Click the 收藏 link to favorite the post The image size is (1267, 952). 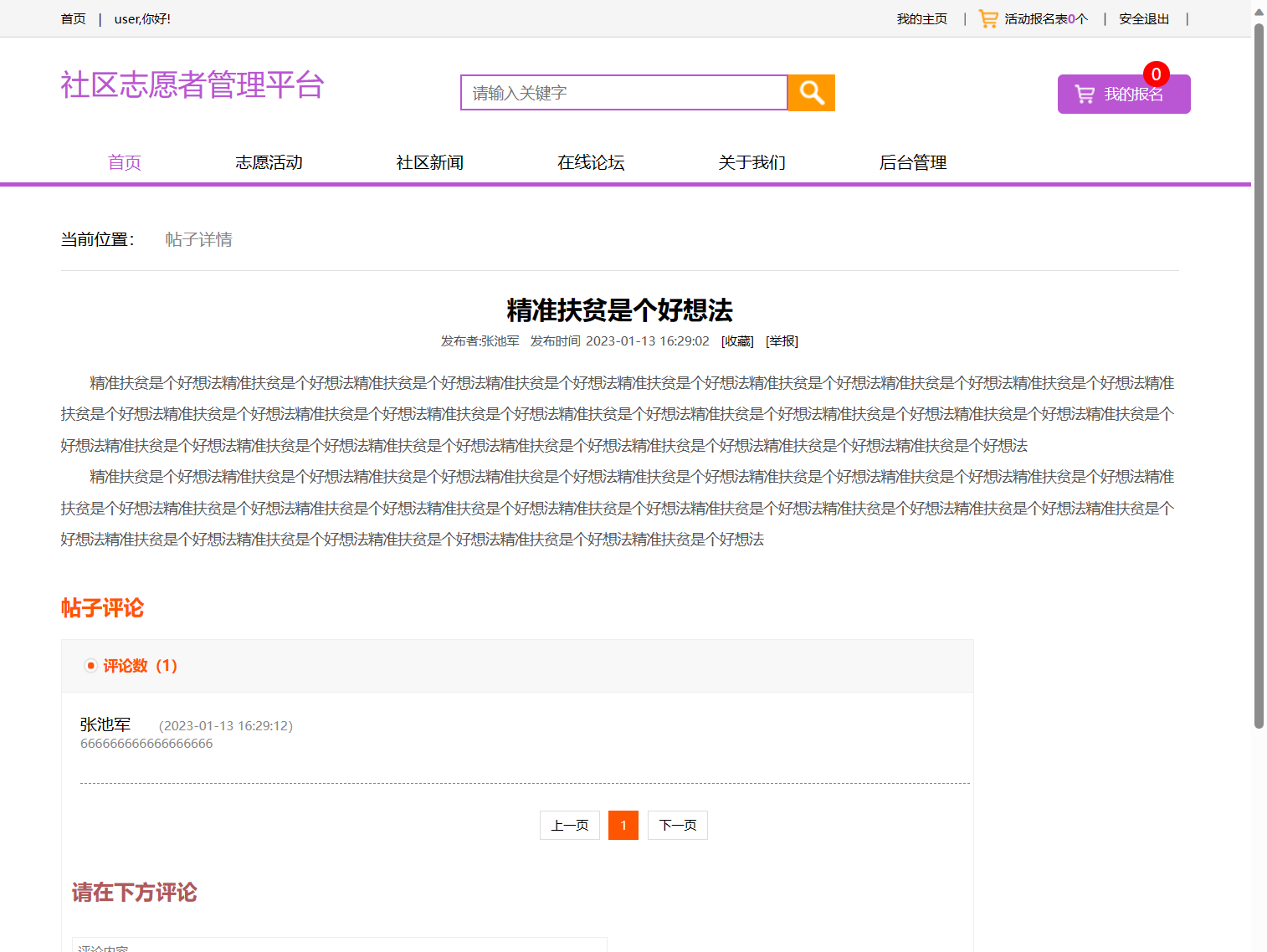736,341
